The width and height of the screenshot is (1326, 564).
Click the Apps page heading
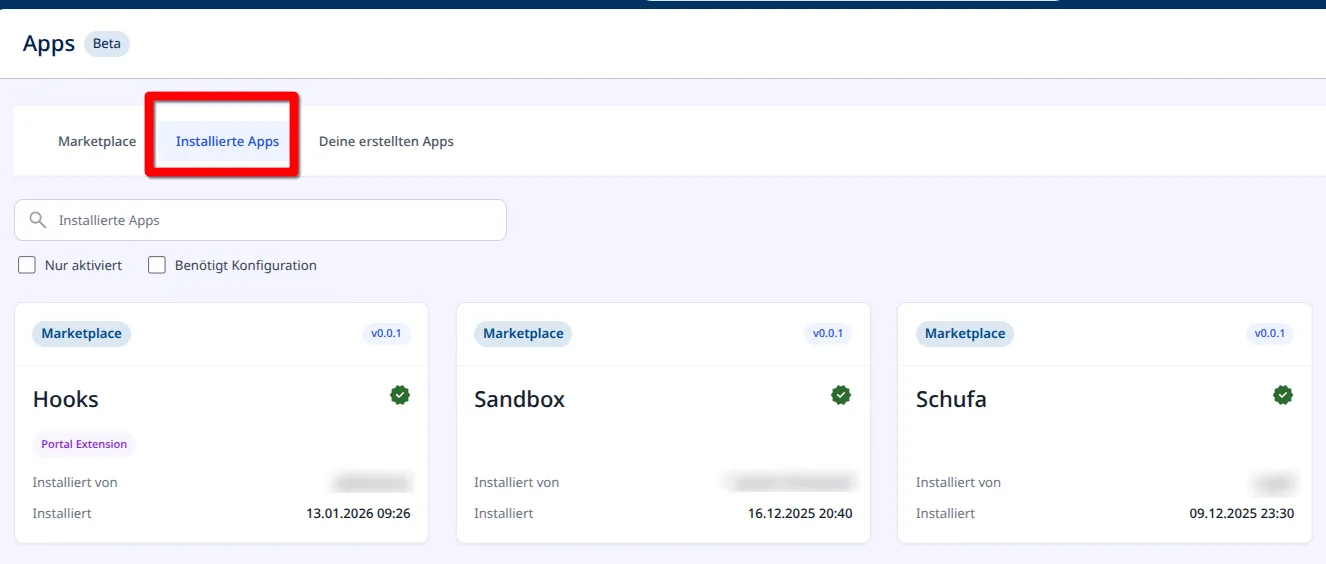(x=49, y=44)
